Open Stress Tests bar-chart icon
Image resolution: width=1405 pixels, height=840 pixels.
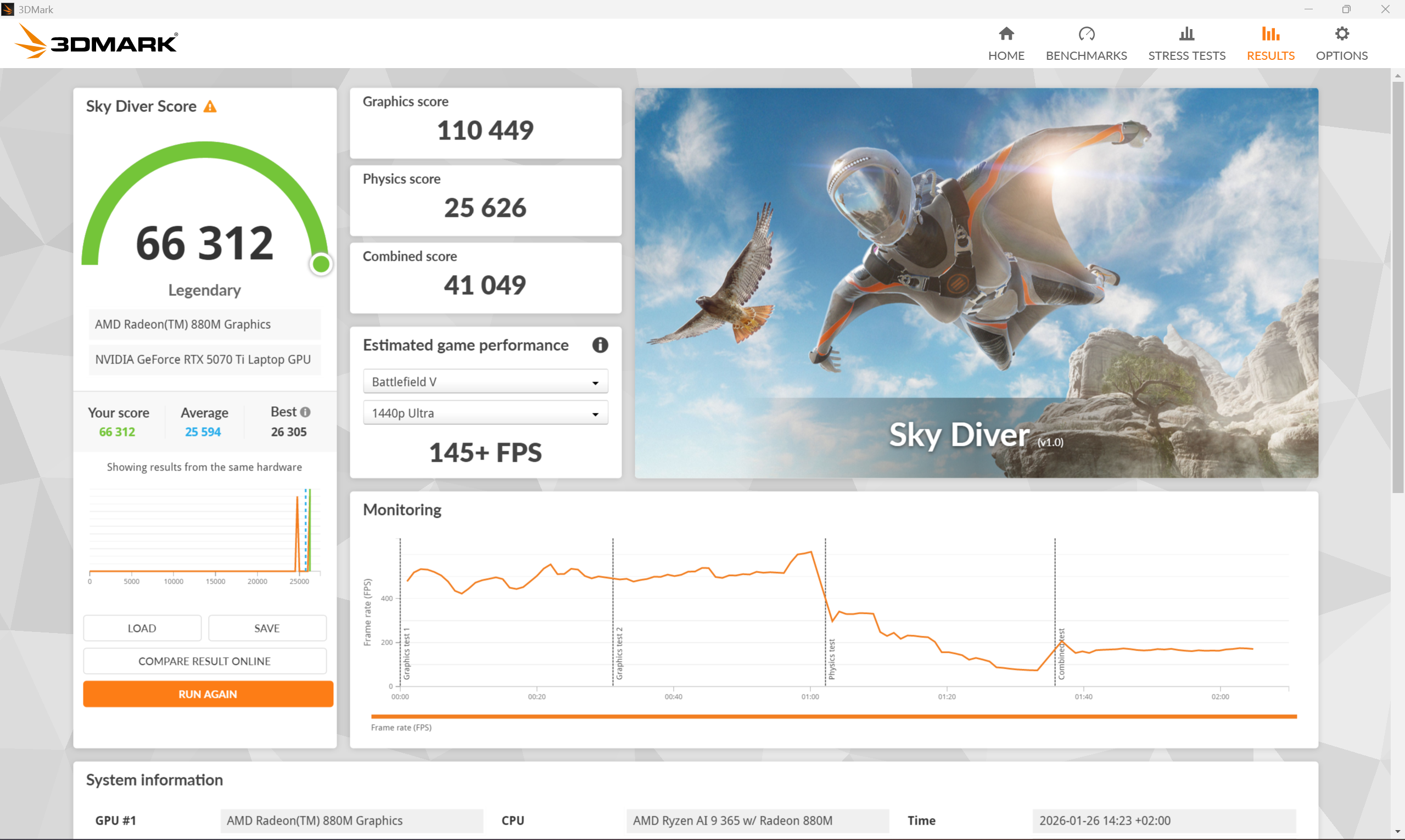point(1186,34)
